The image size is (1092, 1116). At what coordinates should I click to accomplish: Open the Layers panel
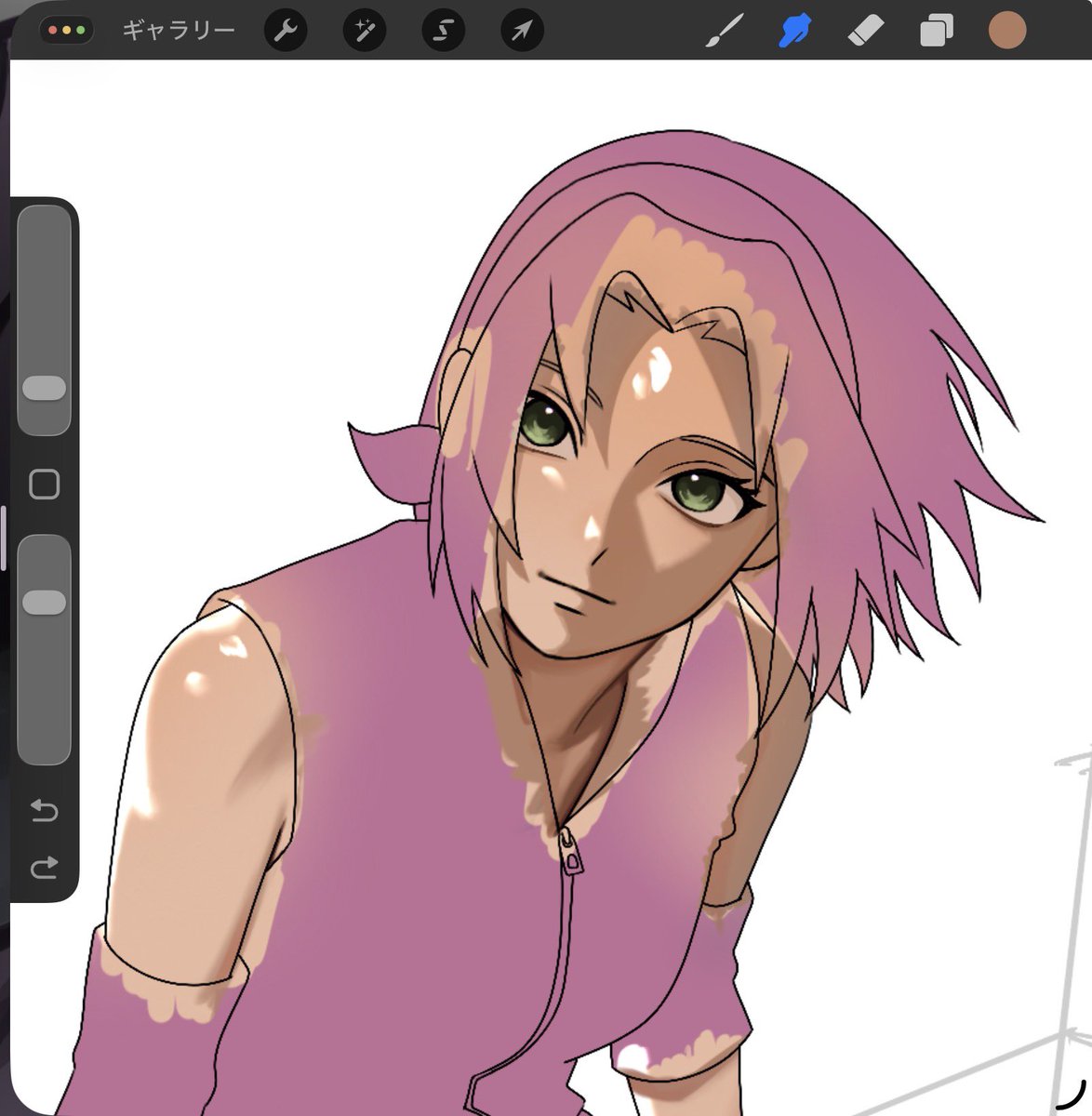click(936, 31)
